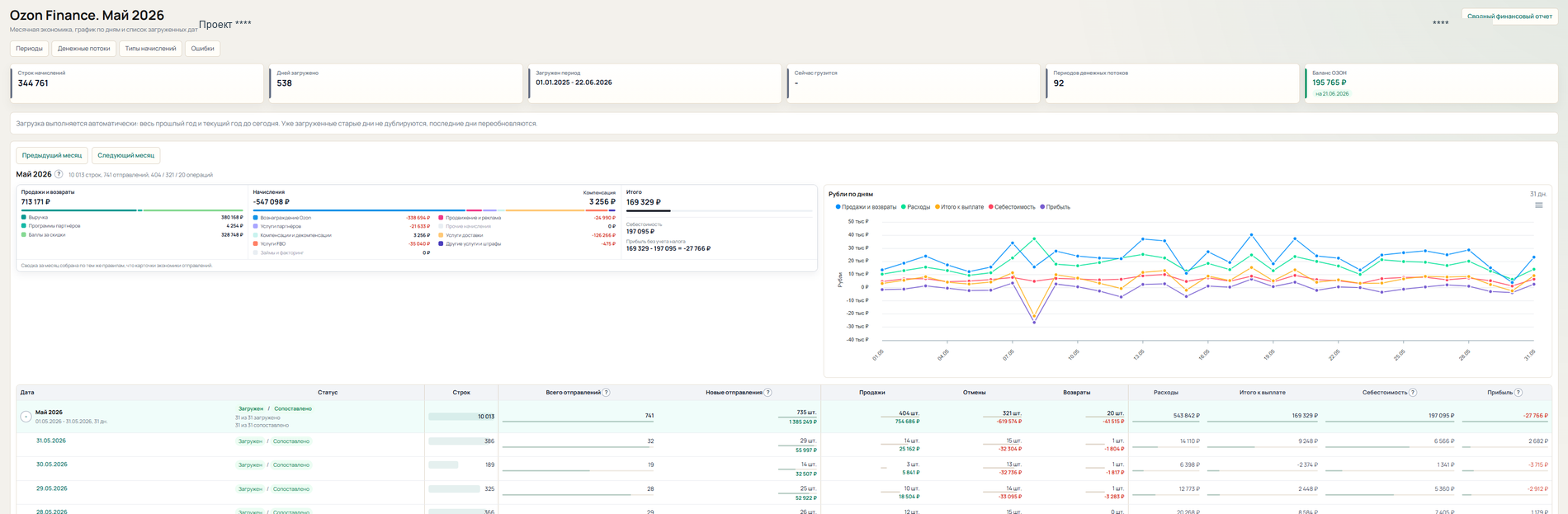Select the Строк начислений 344 761 card
The image size is (1568, 514).
pos(137,83)
